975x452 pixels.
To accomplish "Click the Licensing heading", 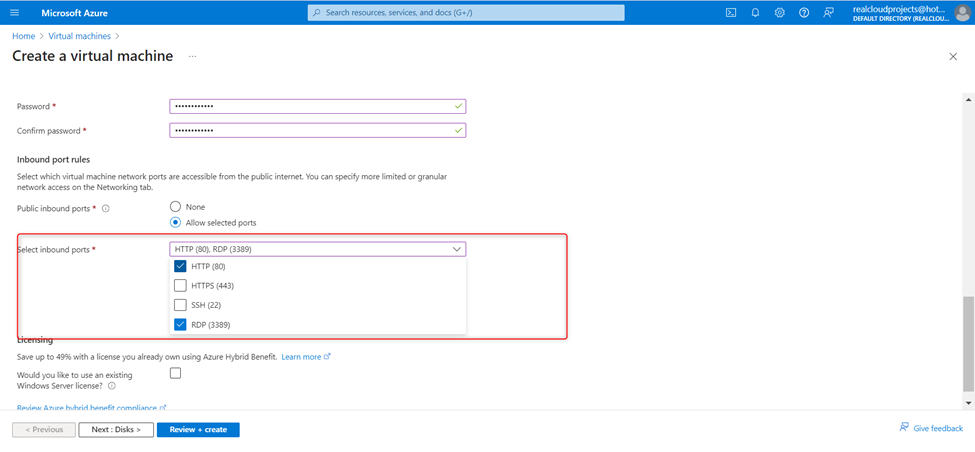I will [35, 340].
